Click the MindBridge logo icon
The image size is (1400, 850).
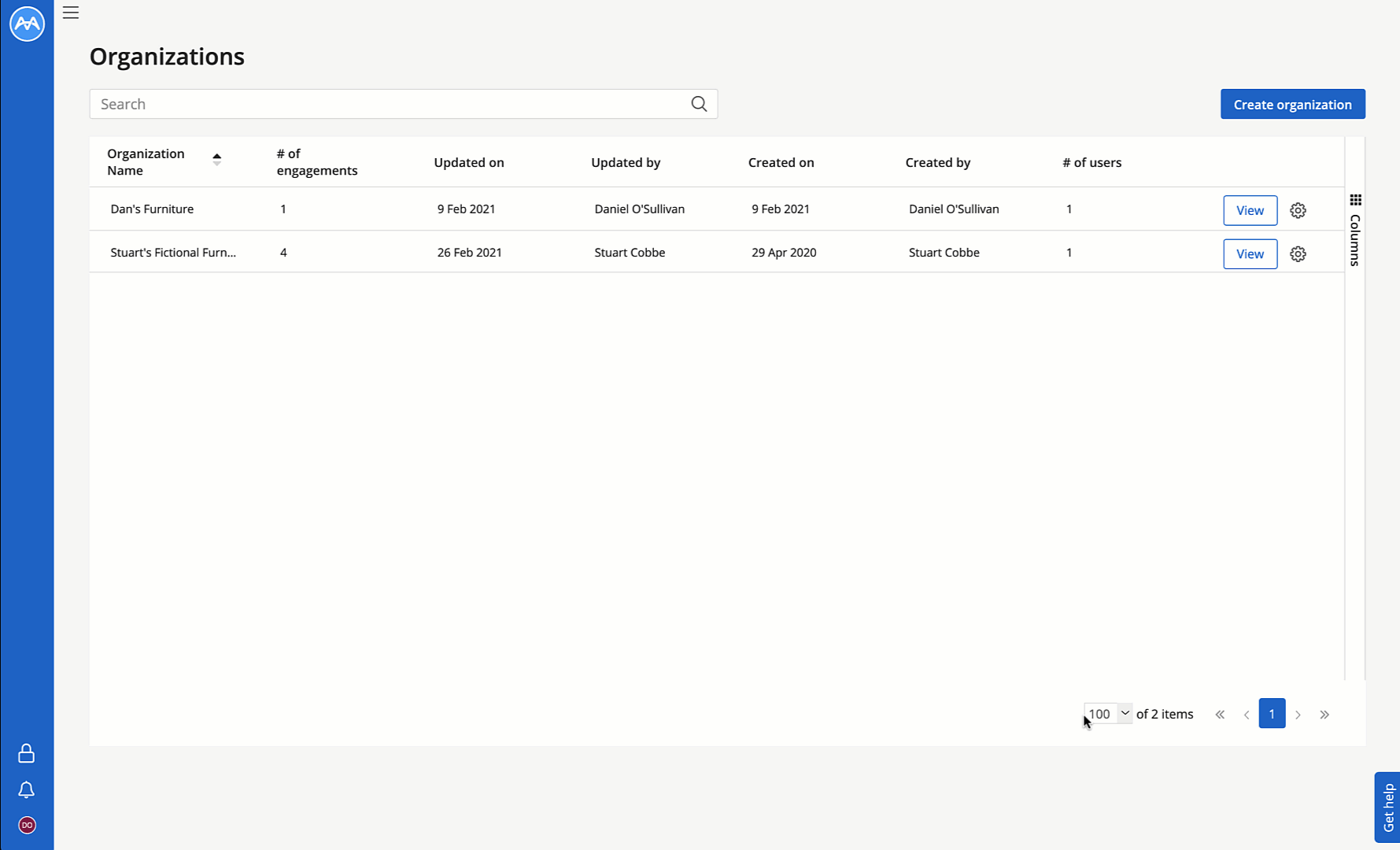point(27,24)
